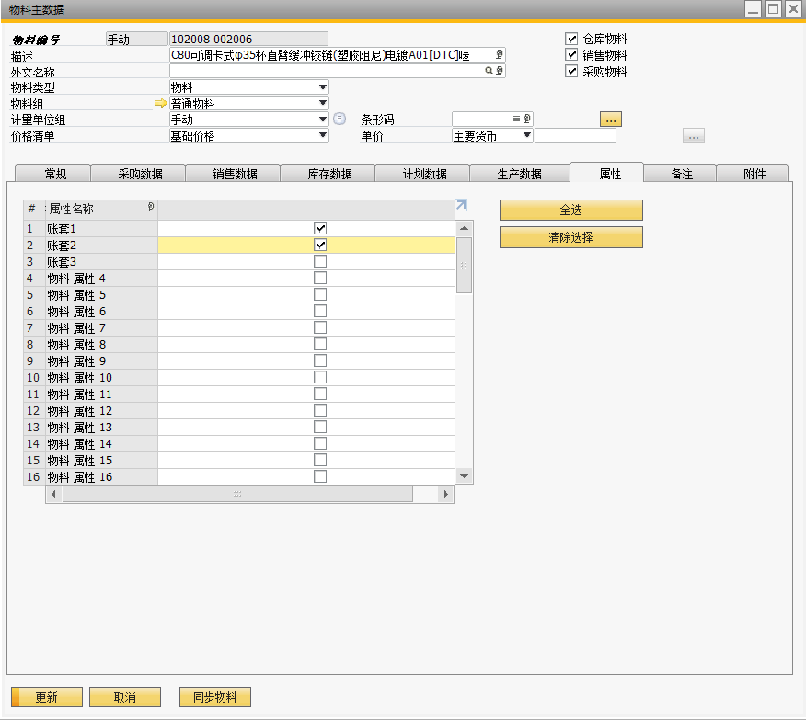Screen dimensions: 806x720
Task: Toggle the 账套3 property checkbox
Action: coord(321,262)
